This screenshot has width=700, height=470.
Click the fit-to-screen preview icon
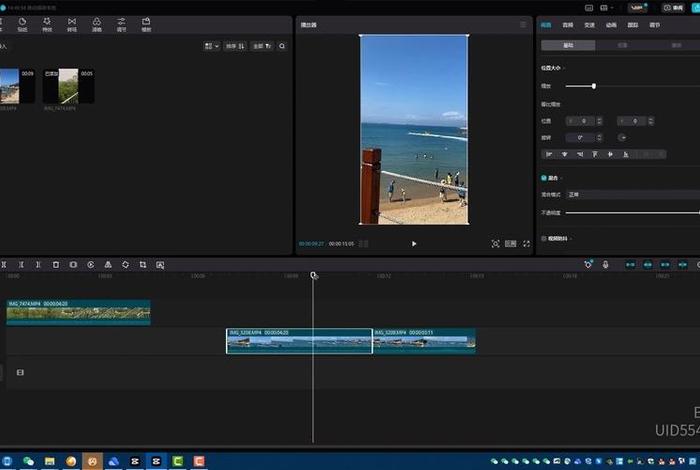(495, 244)
